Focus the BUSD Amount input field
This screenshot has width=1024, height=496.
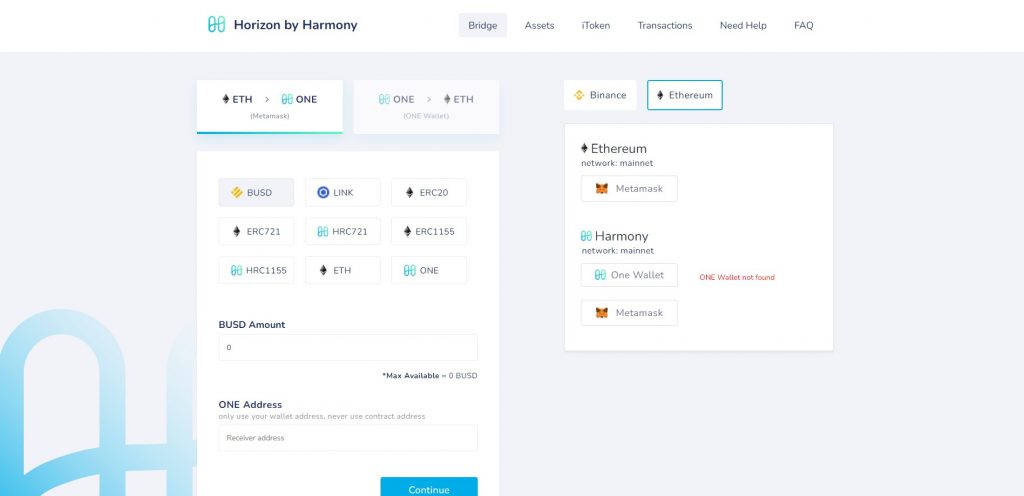348,347
